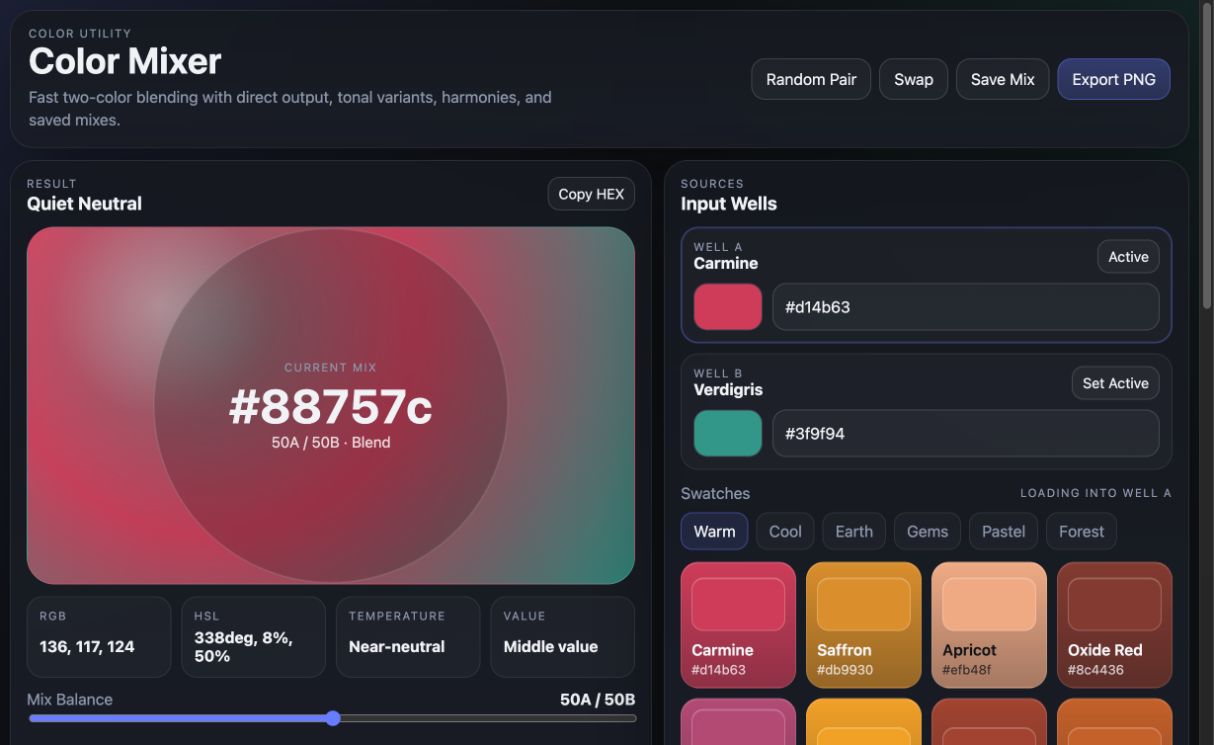Swap the two well colors

click(x=913, y=79)
